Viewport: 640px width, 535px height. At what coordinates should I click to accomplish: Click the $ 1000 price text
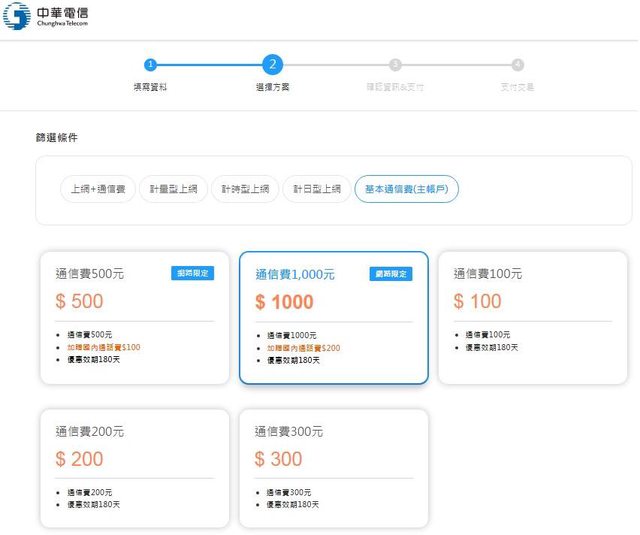click(284, 302)
